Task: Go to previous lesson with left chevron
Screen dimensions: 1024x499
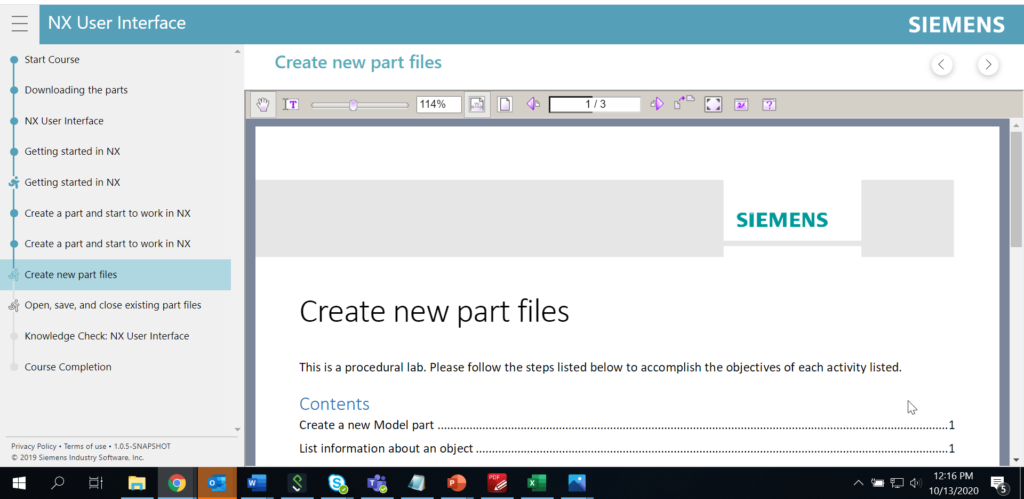Action: pyautogui.click(x=941, y=65)
